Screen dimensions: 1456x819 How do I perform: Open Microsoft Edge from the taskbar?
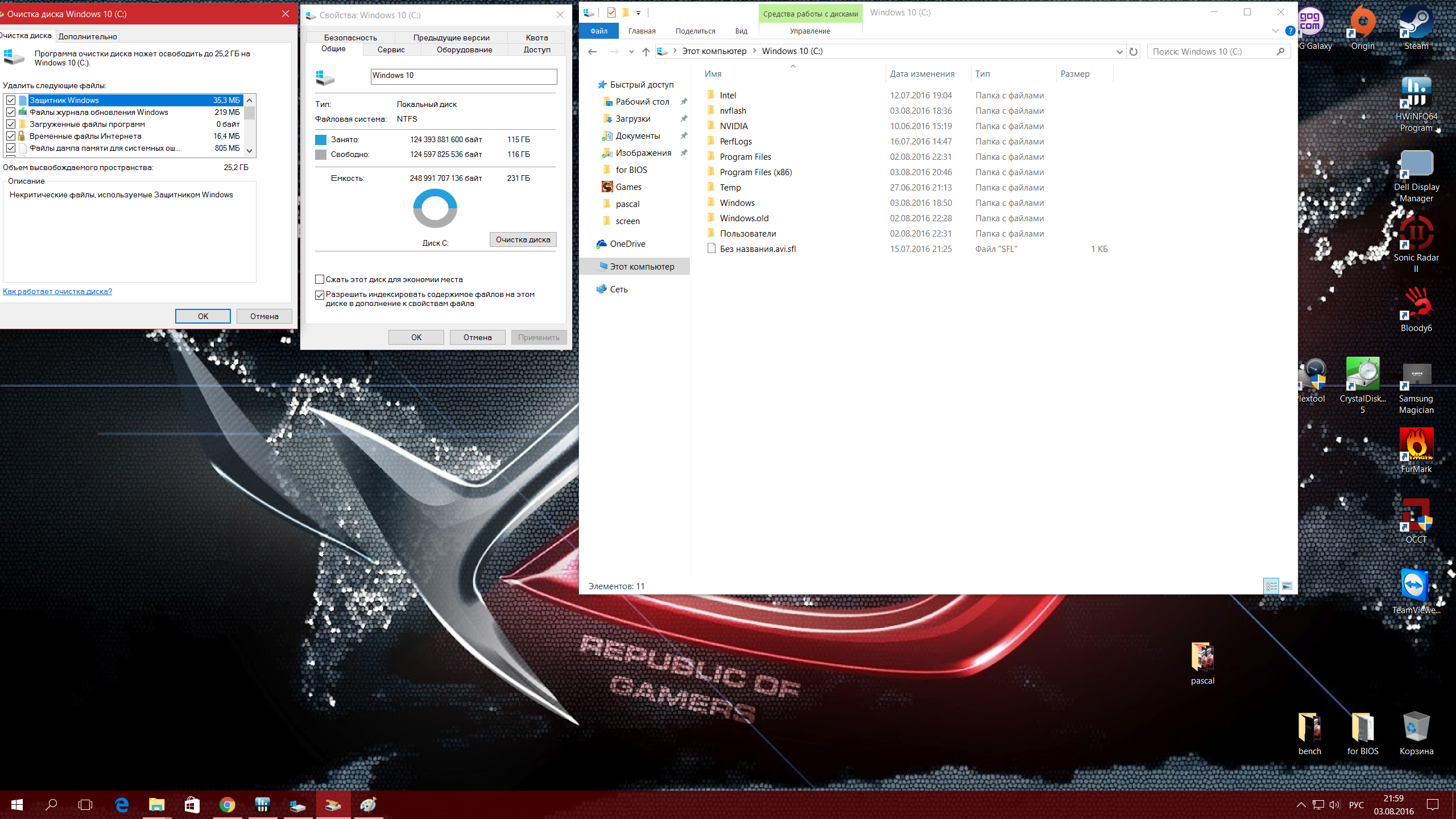[x=122, y=805]
